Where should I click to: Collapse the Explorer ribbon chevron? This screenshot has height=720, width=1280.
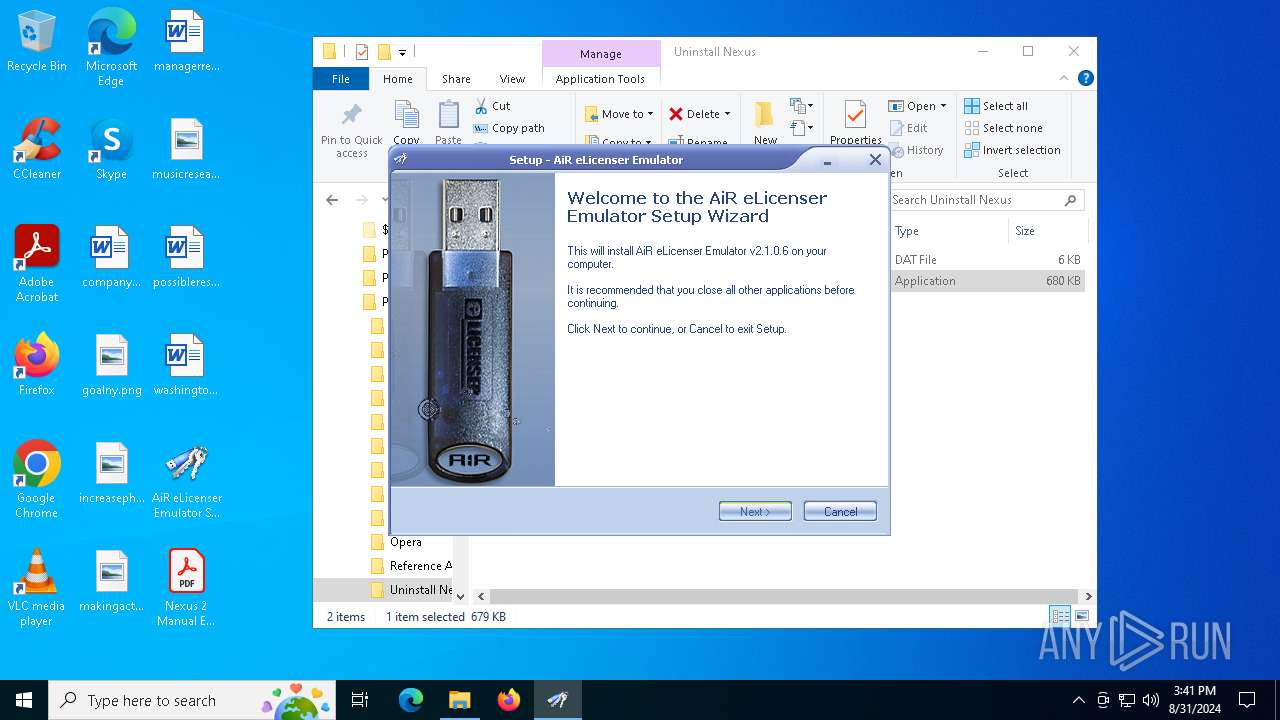coord(1064,78)
